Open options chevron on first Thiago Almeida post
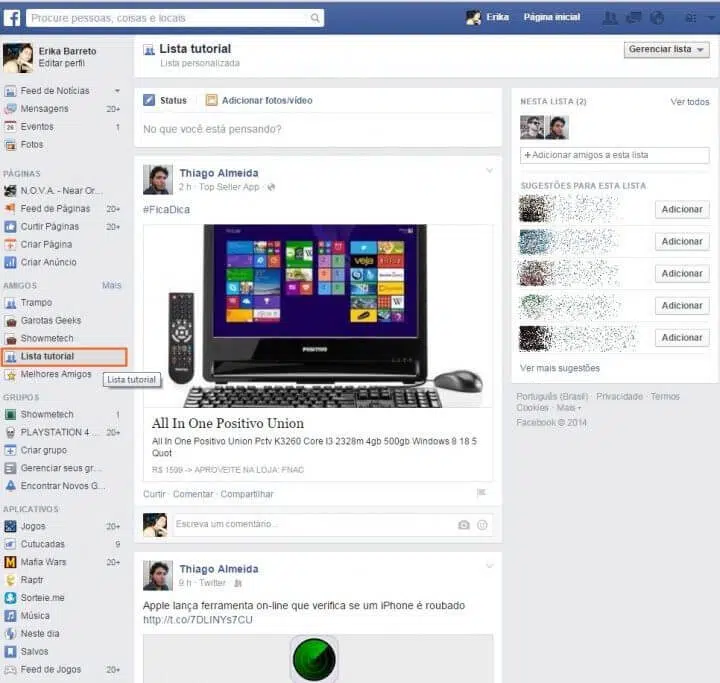The width and height of the screenshot is (720, 683). [x=489, y=170]
